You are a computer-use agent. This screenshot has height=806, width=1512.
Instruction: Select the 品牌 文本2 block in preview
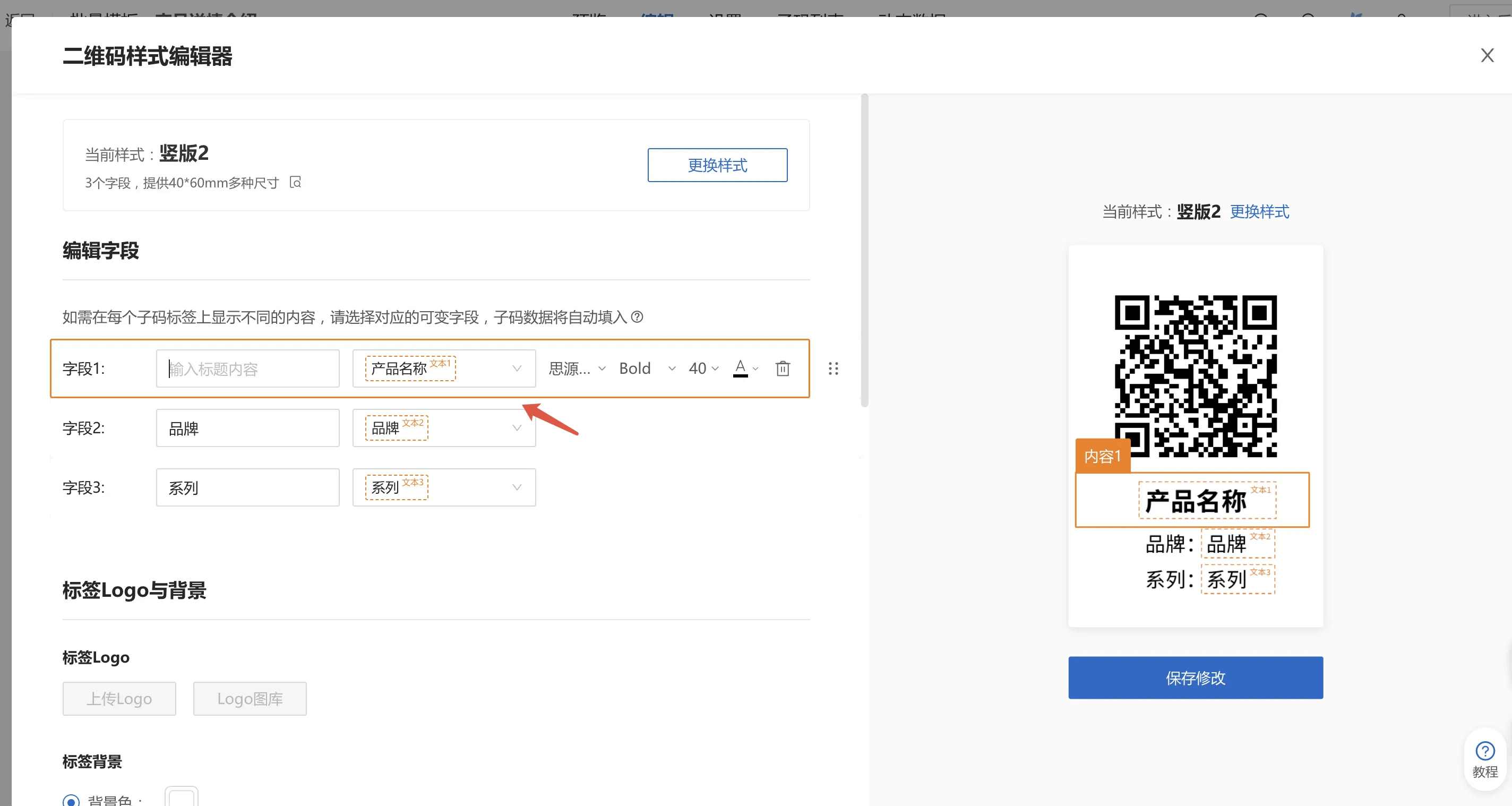[x=1238, y=544]
